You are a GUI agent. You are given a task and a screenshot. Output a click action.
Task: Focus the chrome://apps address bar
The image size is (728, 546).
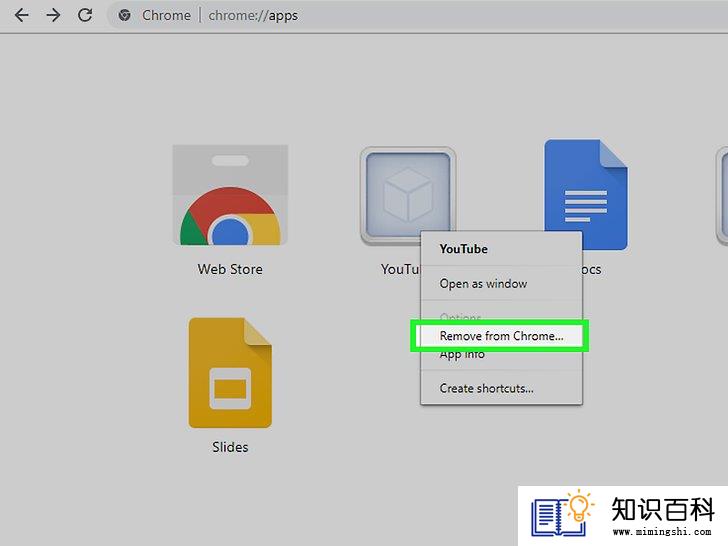[x=418, y=15]
